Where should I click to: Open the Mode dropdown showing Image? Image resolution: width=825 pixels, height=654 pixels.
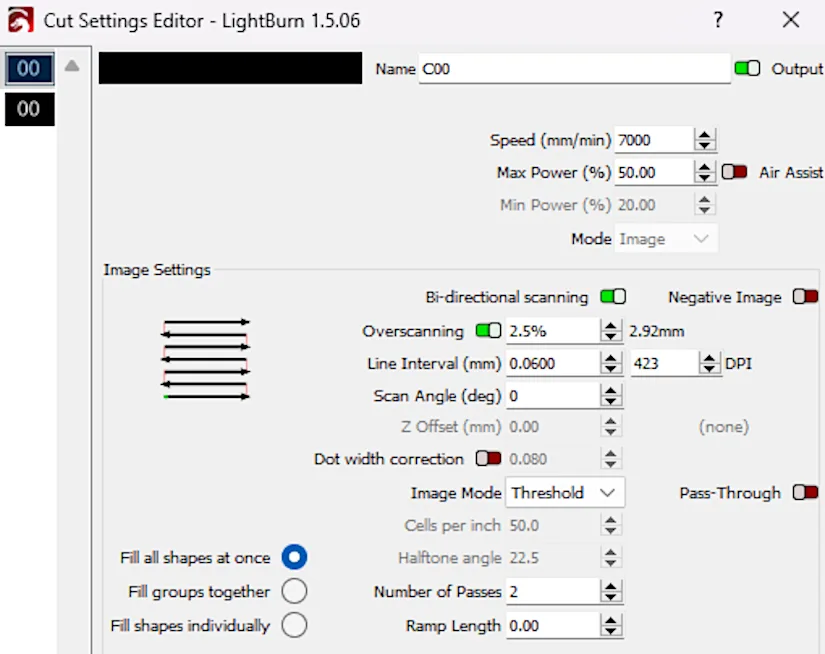(666, 239)
